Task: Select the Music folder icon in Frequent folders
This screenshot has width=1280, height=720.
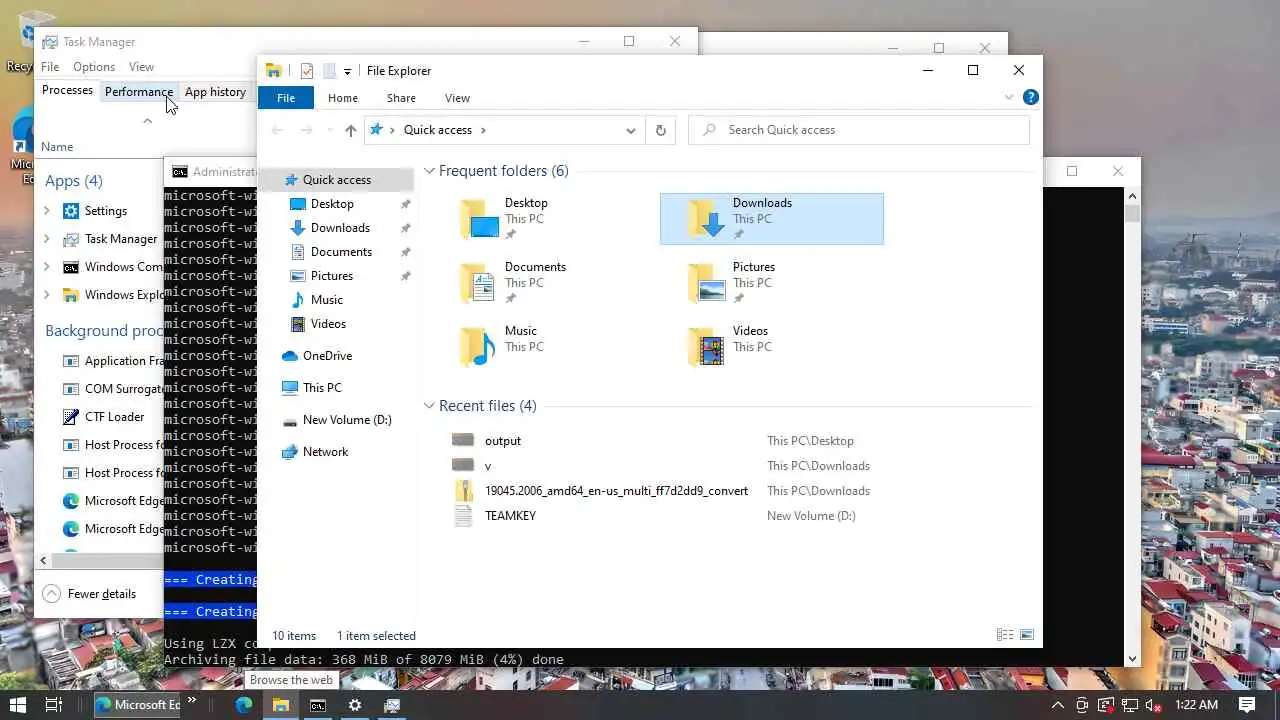Action: [x=478, y=347]
